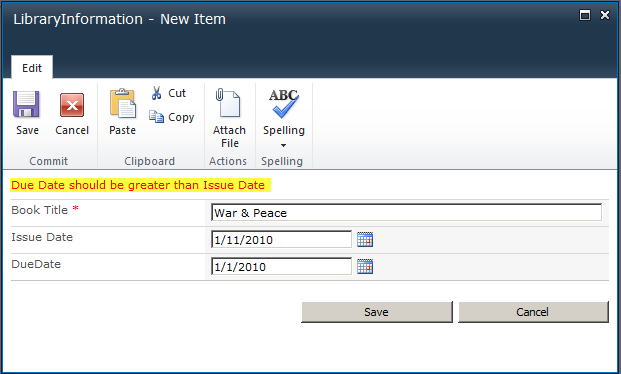Click the Issue Date field label
Viewport: 621px width, 374px height.
42,237
